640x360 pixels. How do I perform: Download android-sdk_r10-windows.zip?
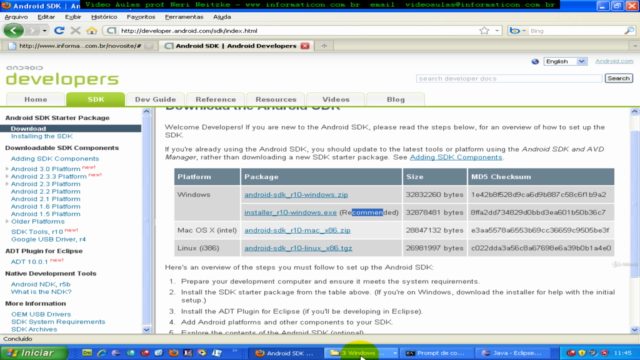(x=296, y=195)
